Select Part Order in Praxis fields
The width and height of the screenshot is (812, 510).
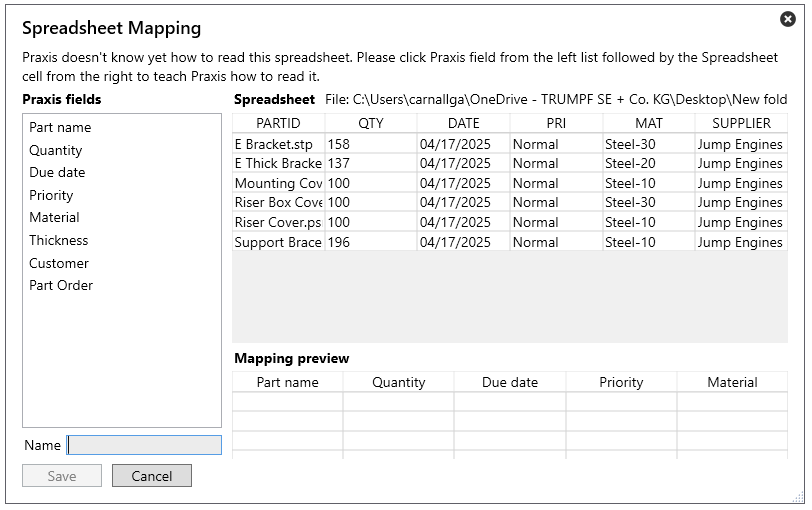tap(61, 285)
